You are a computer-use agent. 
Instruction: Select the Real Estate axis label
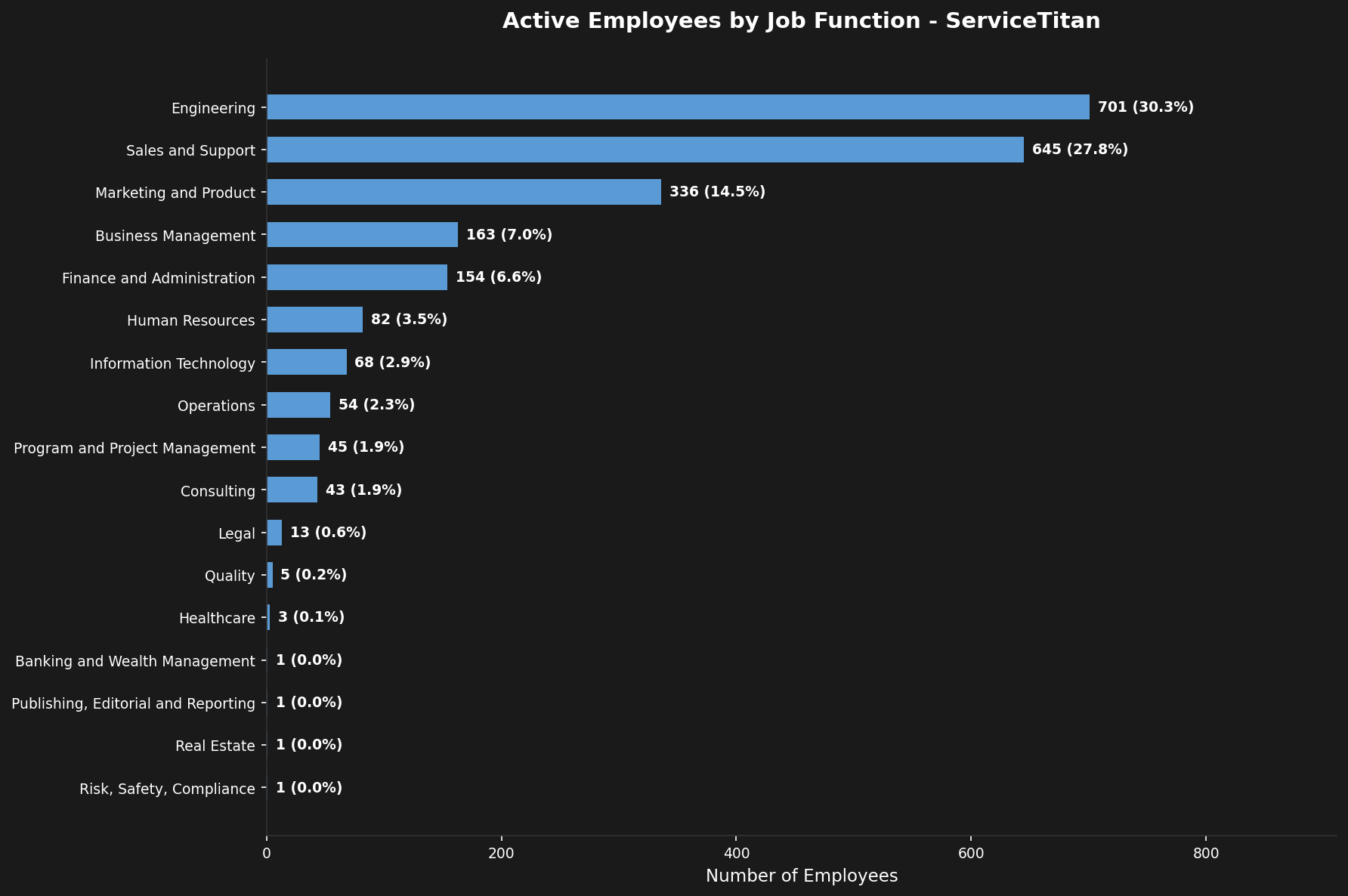point(215,746)
